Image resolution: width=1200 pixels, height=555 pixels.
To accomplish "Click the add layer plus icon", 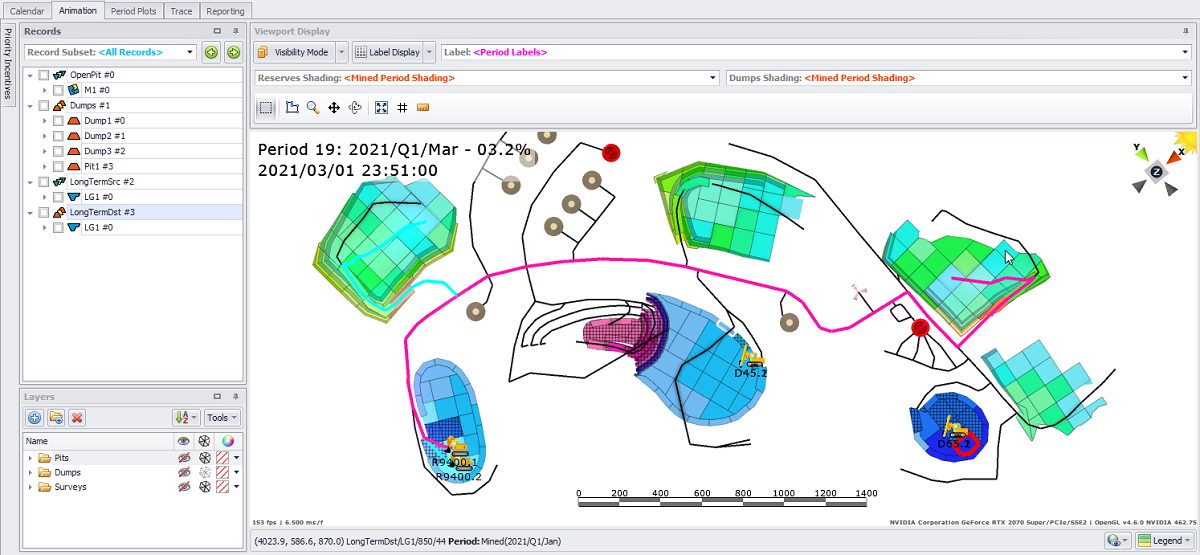I will [x=34, y=417].
